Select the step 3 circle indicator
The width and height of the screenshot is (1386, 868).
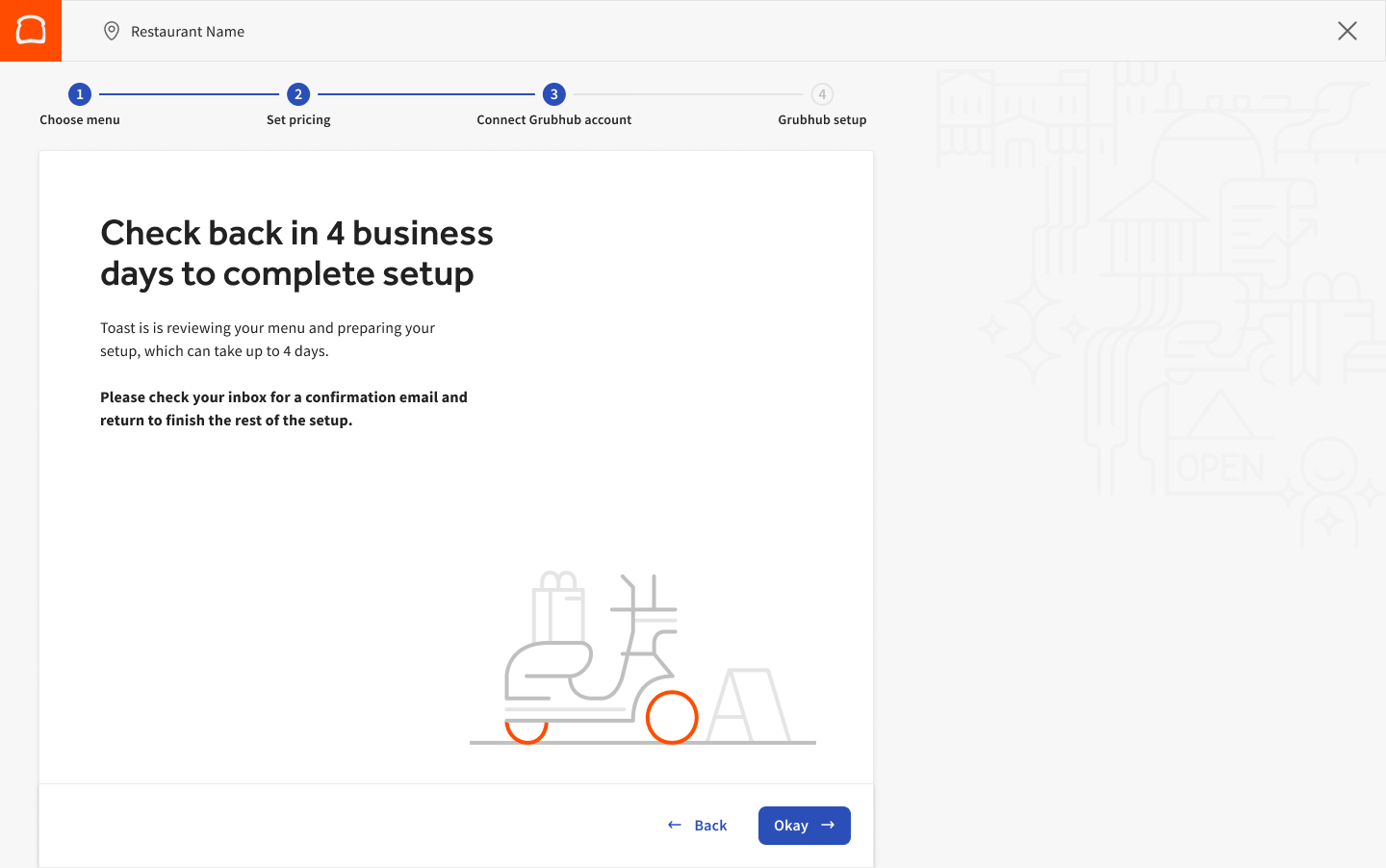click(553, 94)
